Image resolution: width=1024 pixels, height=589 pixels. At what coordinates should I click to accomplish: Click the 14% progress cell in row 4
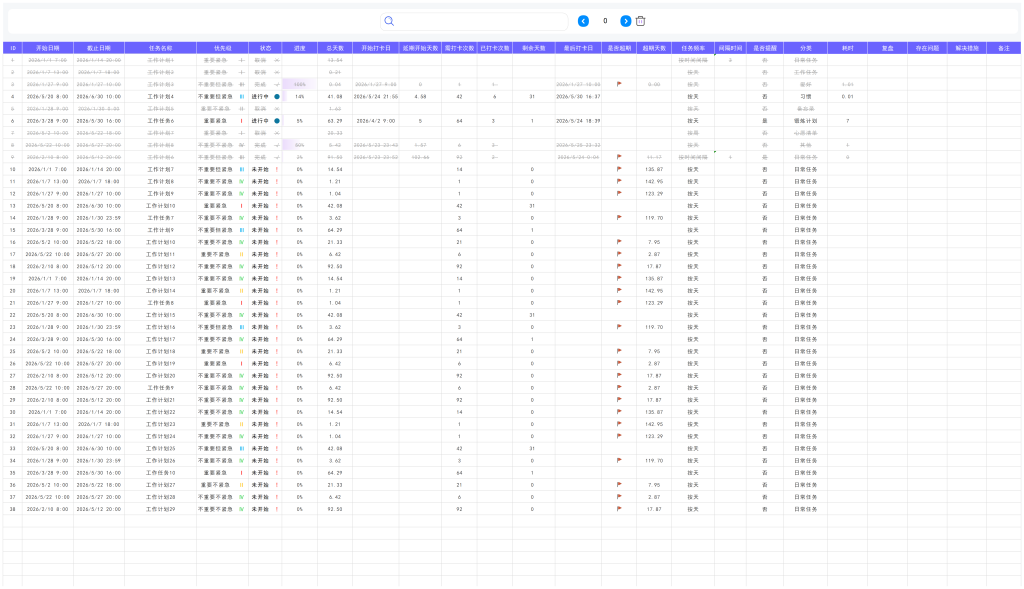click(x=300, y=97)
